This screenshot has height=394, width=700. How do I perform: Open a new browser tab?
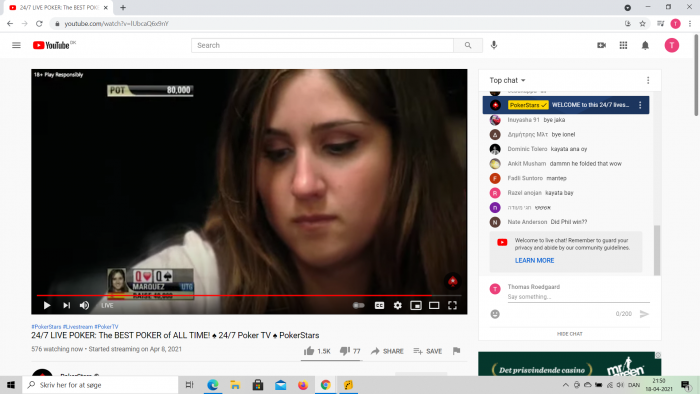pos(123,8)
